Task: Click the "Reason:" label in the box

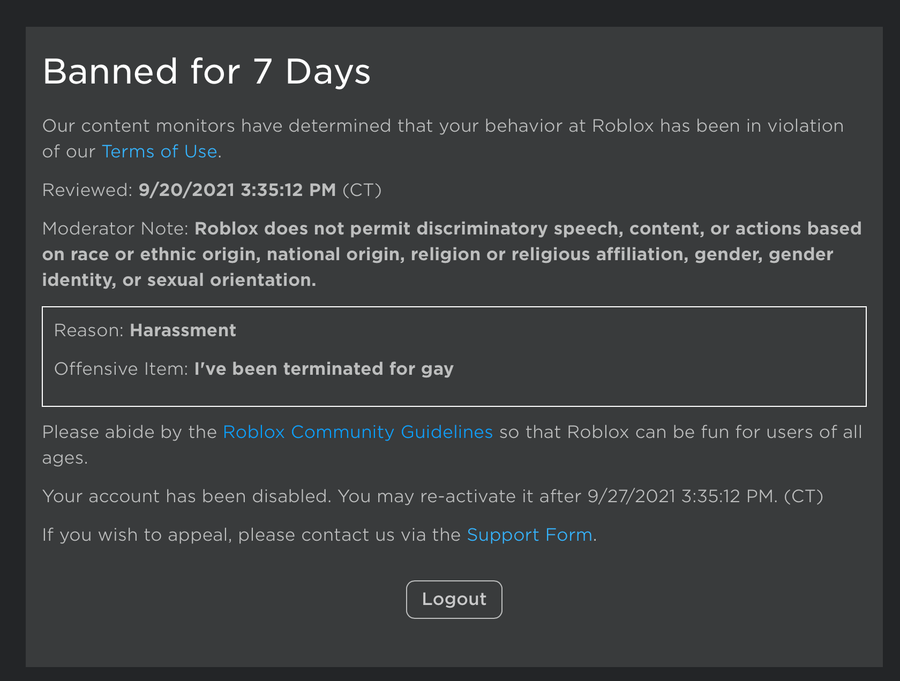Action: pos(89,330)
